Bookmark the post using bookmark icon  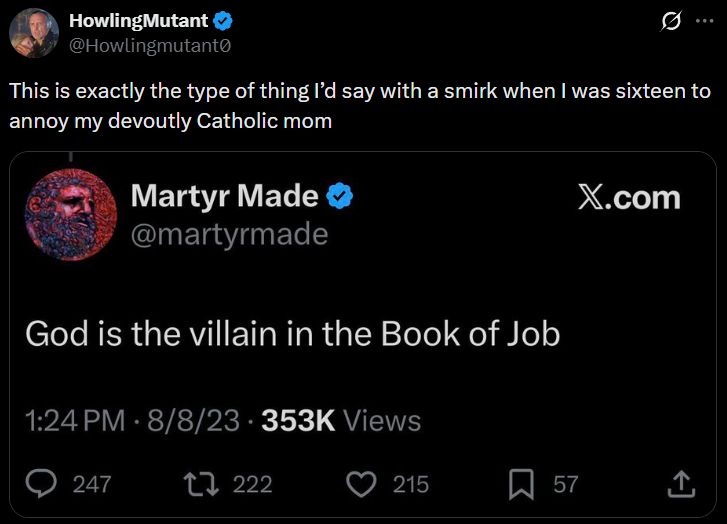pos(521,484)
